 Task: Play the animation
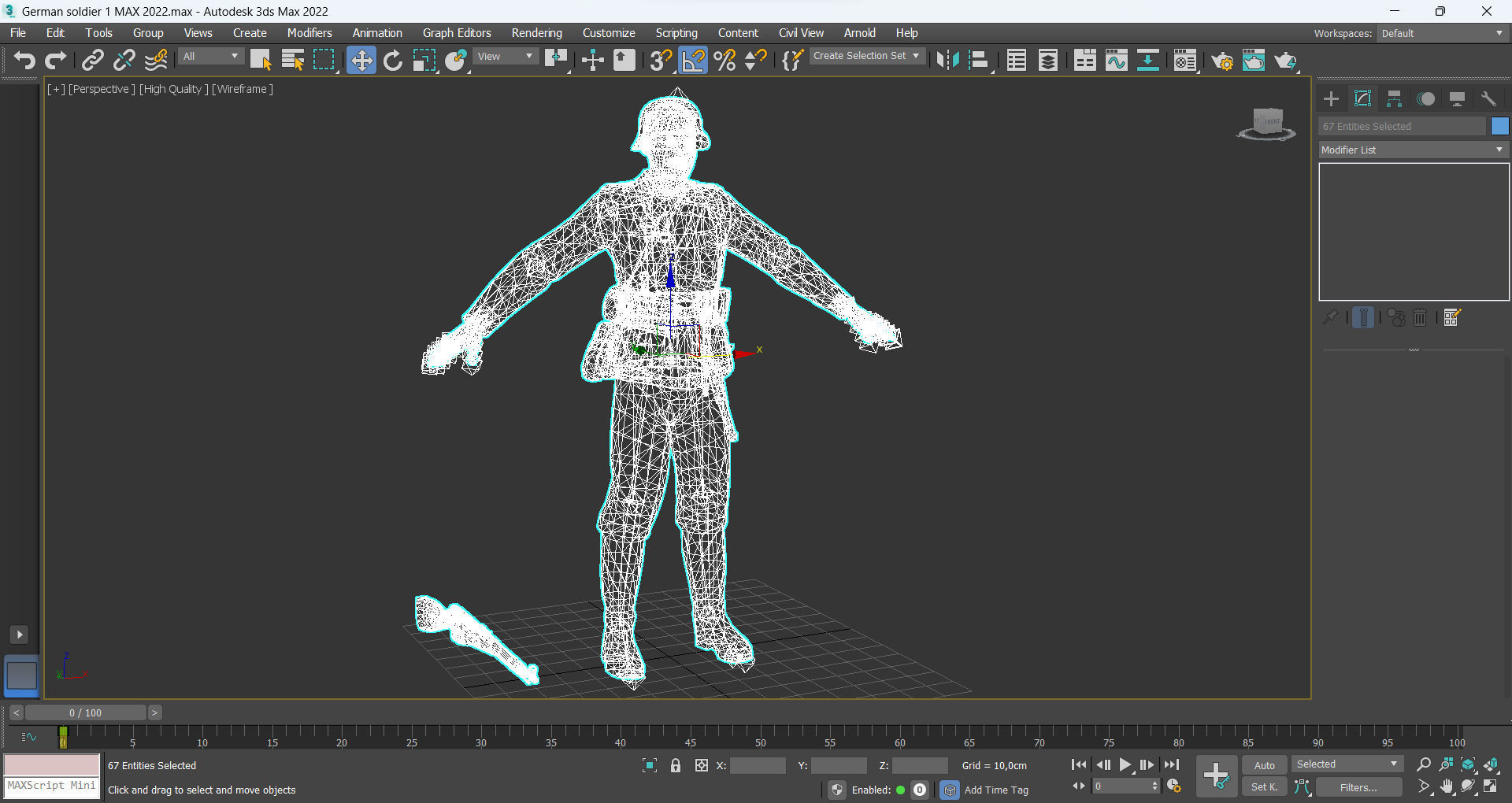click(1125, 764)
